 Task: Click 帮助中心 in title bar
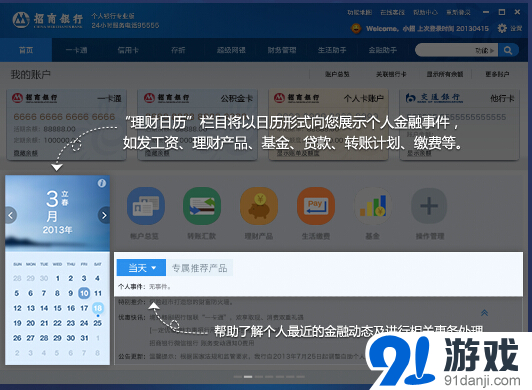click(425, 13)
